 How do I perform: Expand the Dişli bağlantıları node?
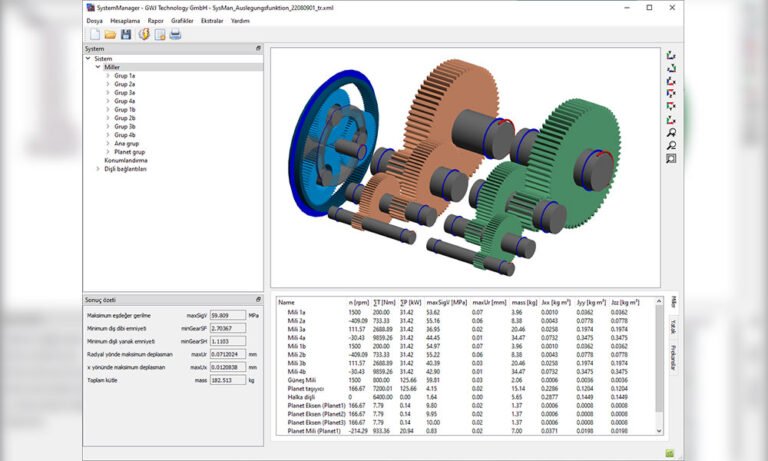(98, 169)
